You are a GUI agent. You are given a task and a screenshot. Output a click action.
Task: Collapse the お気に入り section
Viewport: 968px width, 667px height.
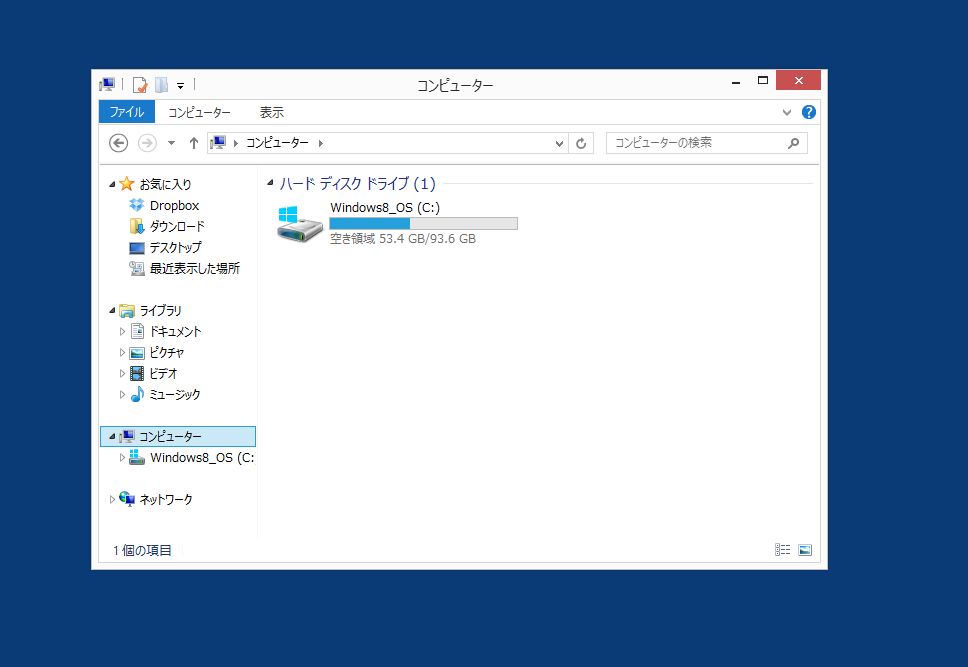click(112, 184)
